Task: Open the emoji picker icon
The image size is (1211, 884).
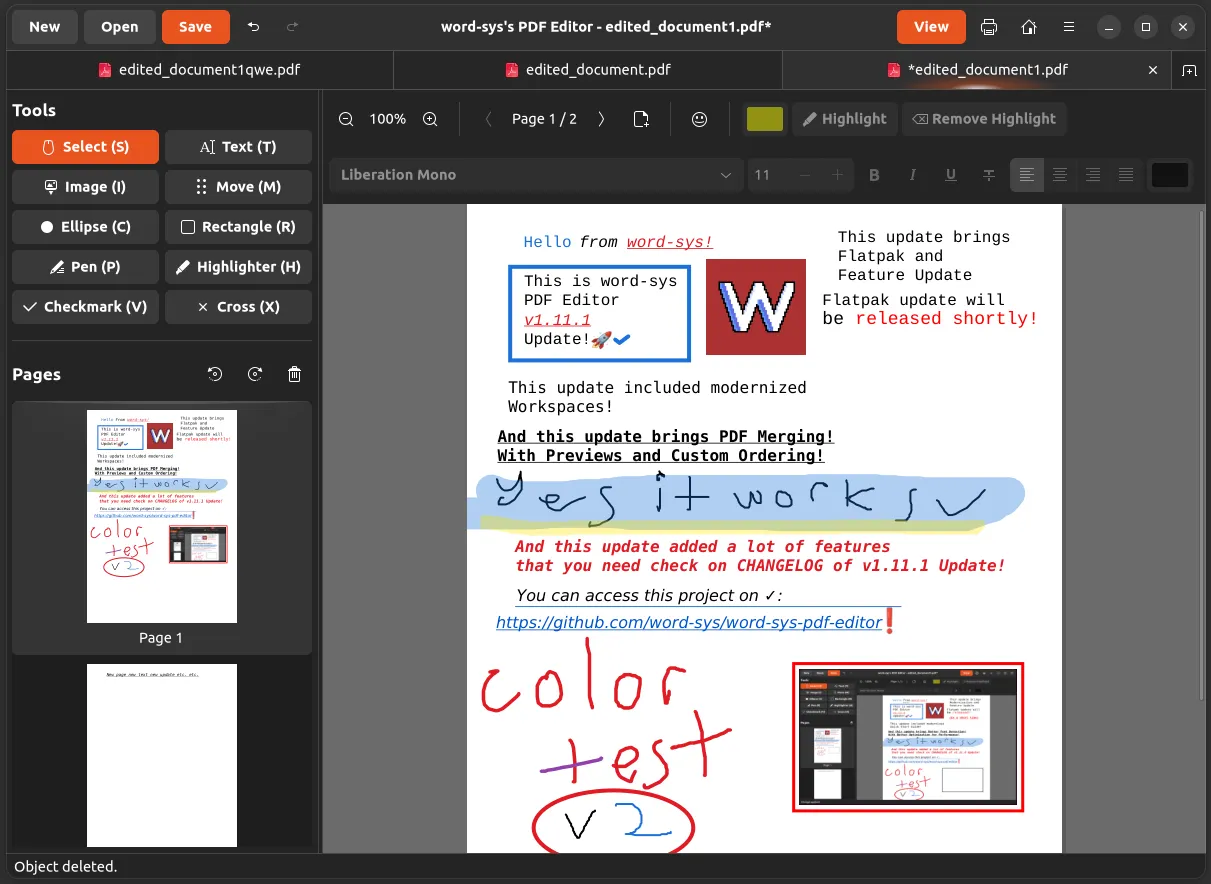Action: click(700, 119)
